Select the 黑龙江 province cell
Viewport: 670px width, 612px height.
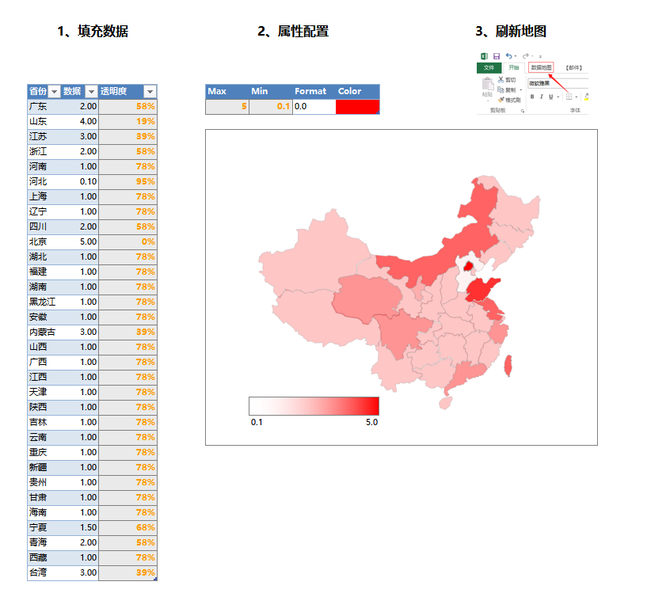44,302
